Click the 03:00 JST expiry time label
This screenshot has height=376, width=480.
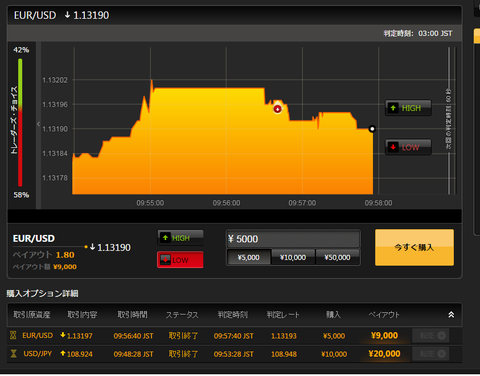(x=435, y=33)
